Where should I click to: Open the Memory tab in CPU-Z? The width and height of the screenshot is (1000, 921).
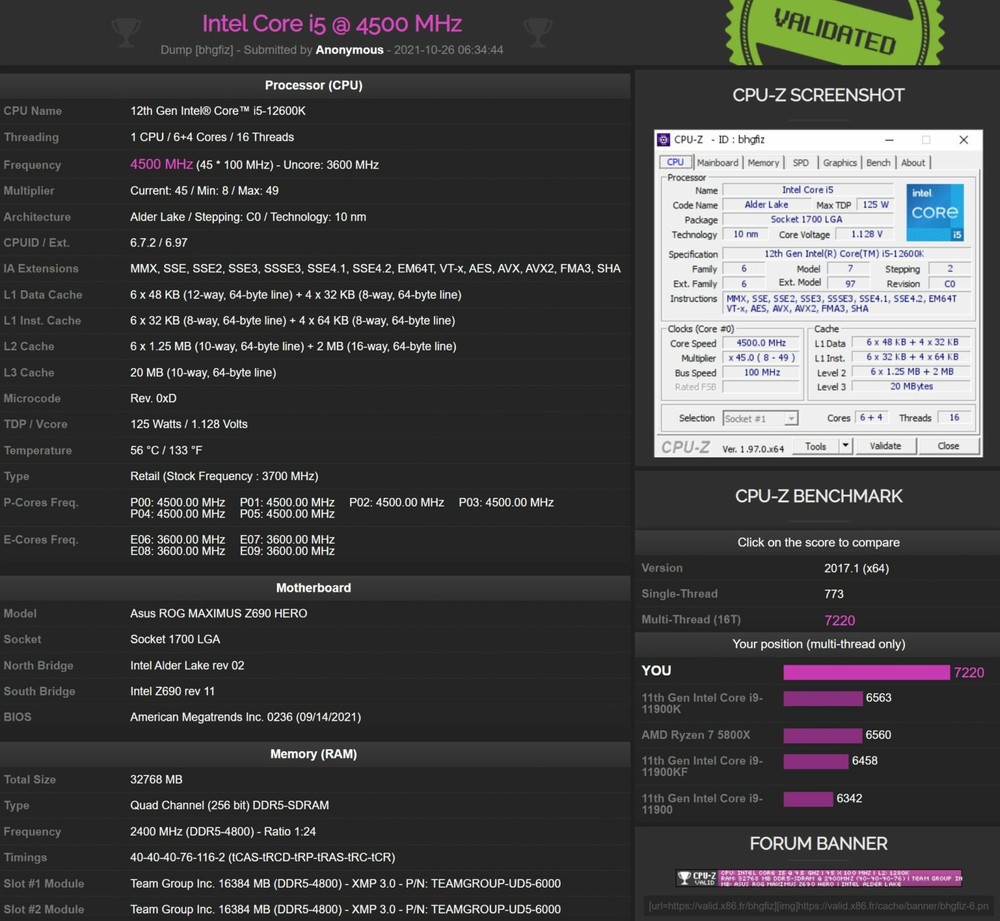(763, 162)
